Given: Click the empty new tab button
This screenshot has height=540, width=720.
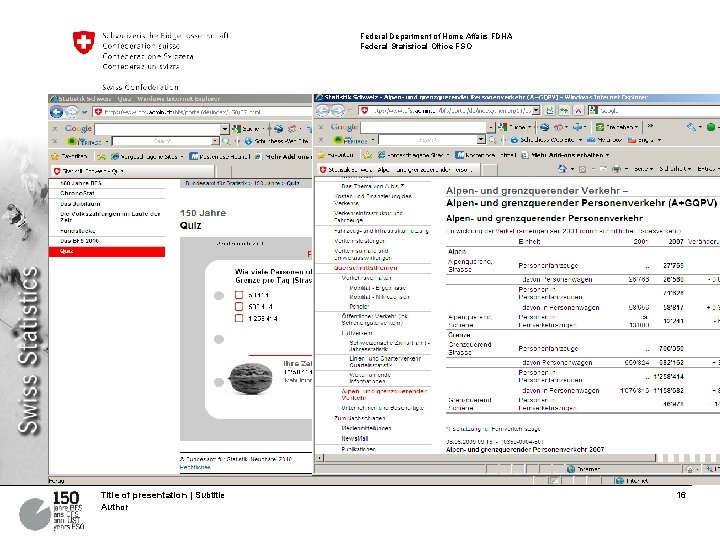Looking at the screenshot, I should (x=489, y=170).
